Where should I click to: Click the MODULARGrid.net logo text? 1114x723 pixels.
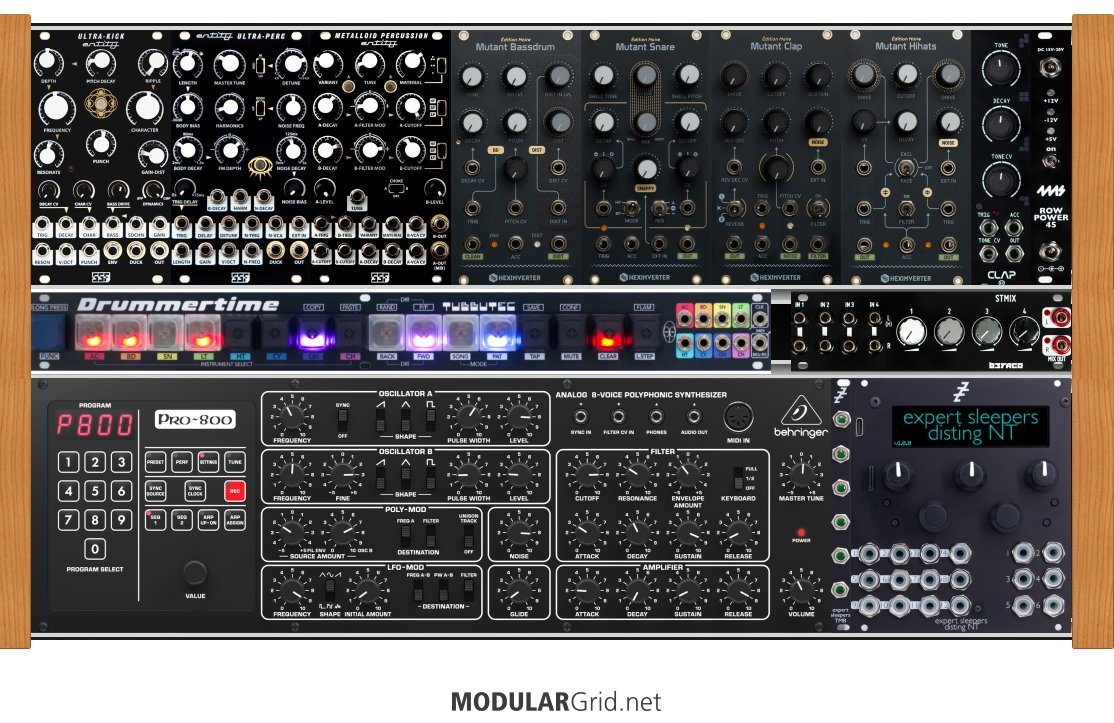point(556,702)
